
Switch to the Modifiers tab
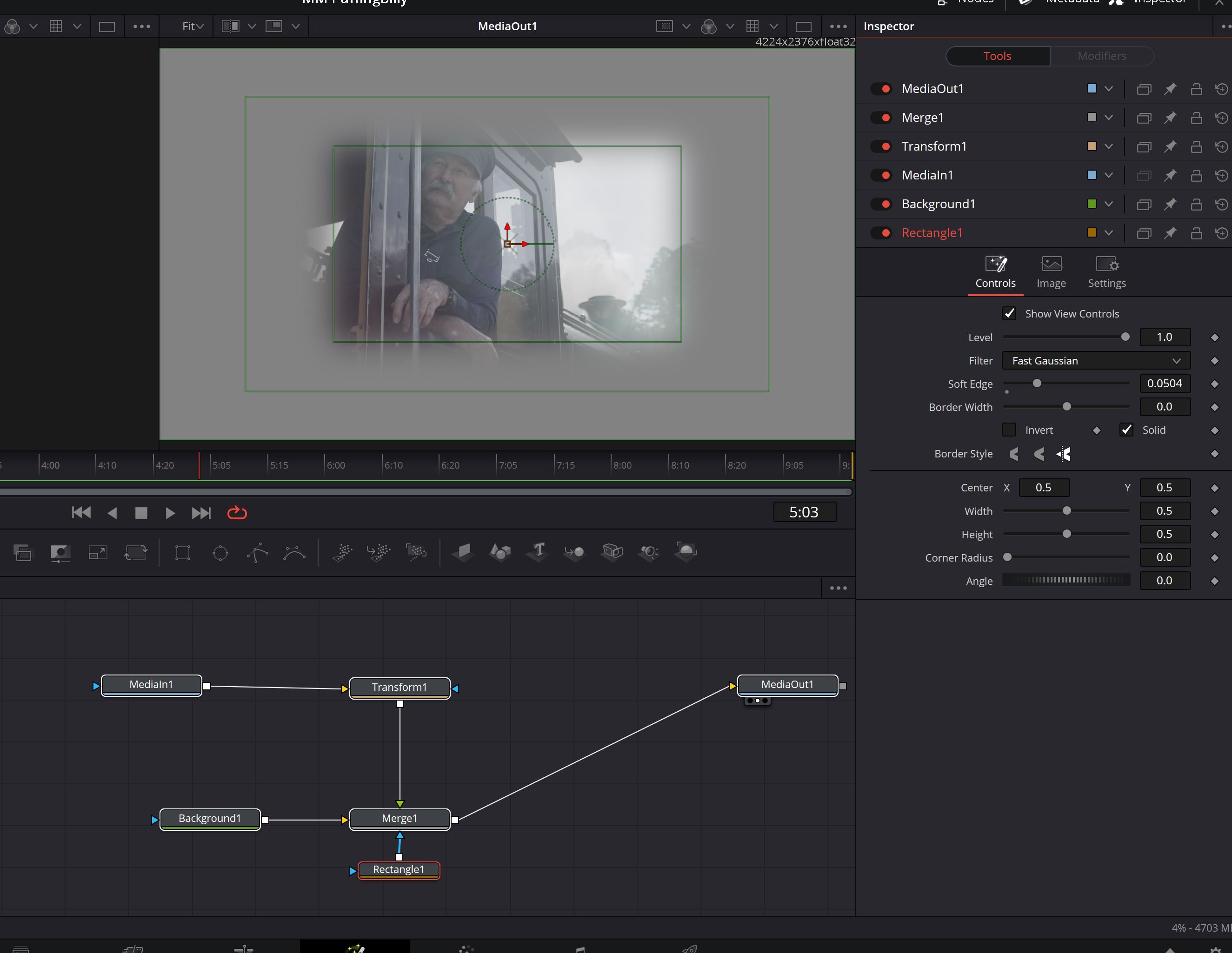(x=1101, y=56)
